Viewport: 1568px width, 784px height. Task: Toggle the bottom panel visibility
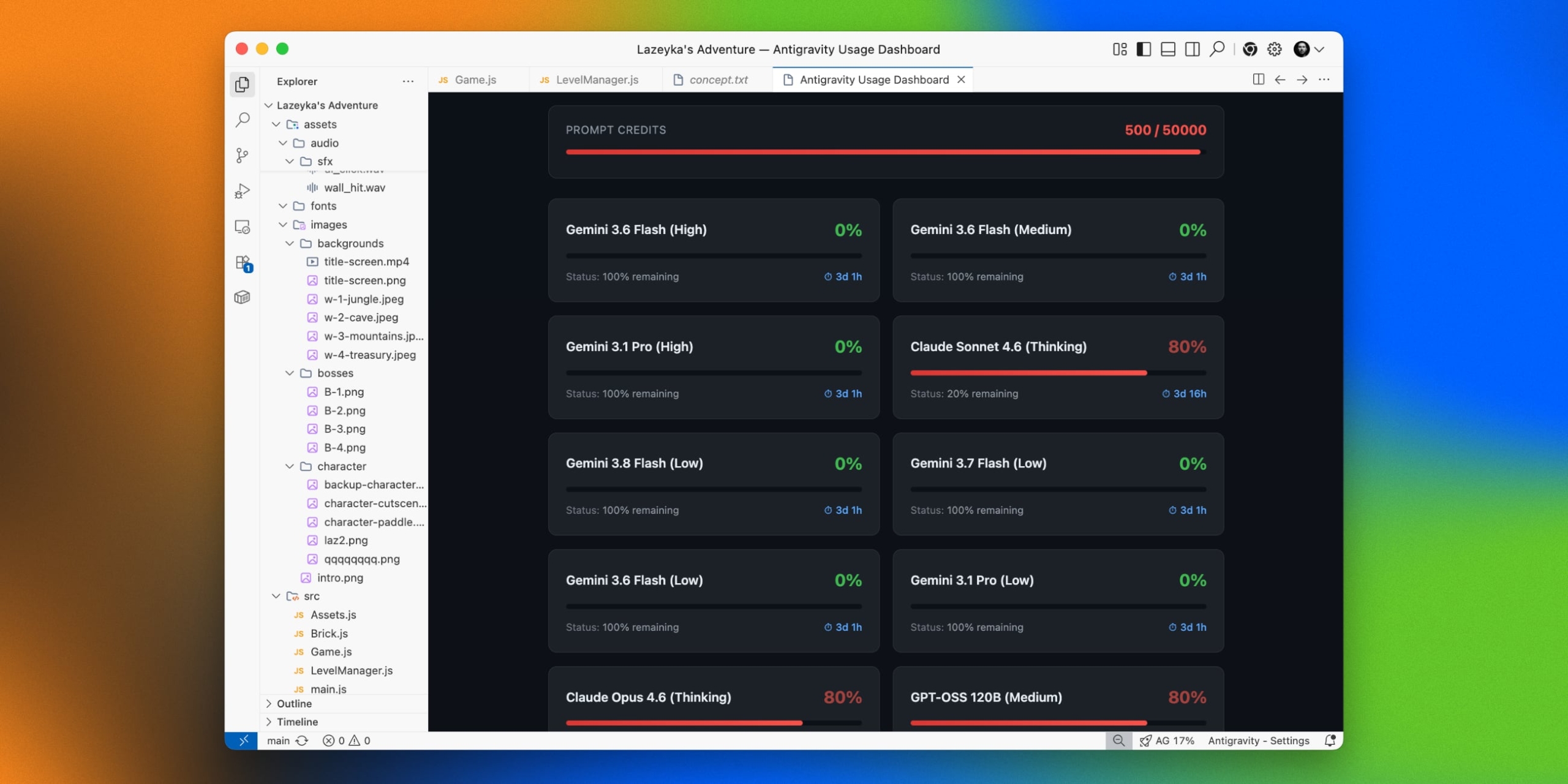point(1168,49)
